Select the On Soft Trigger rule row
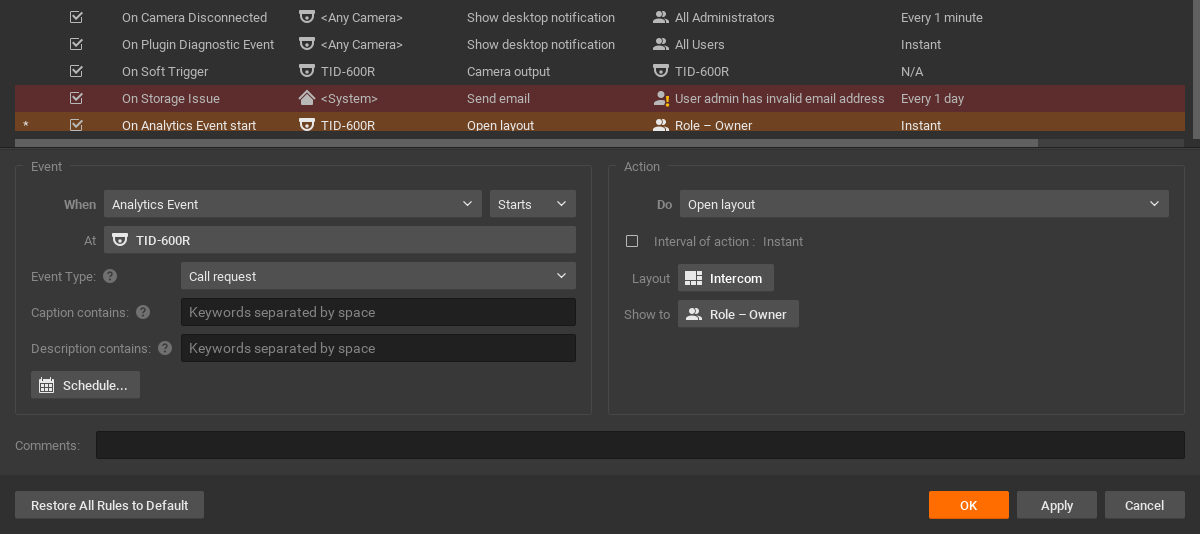The height and width of the screenshot is (534, 1200). [x=600, y=71]
